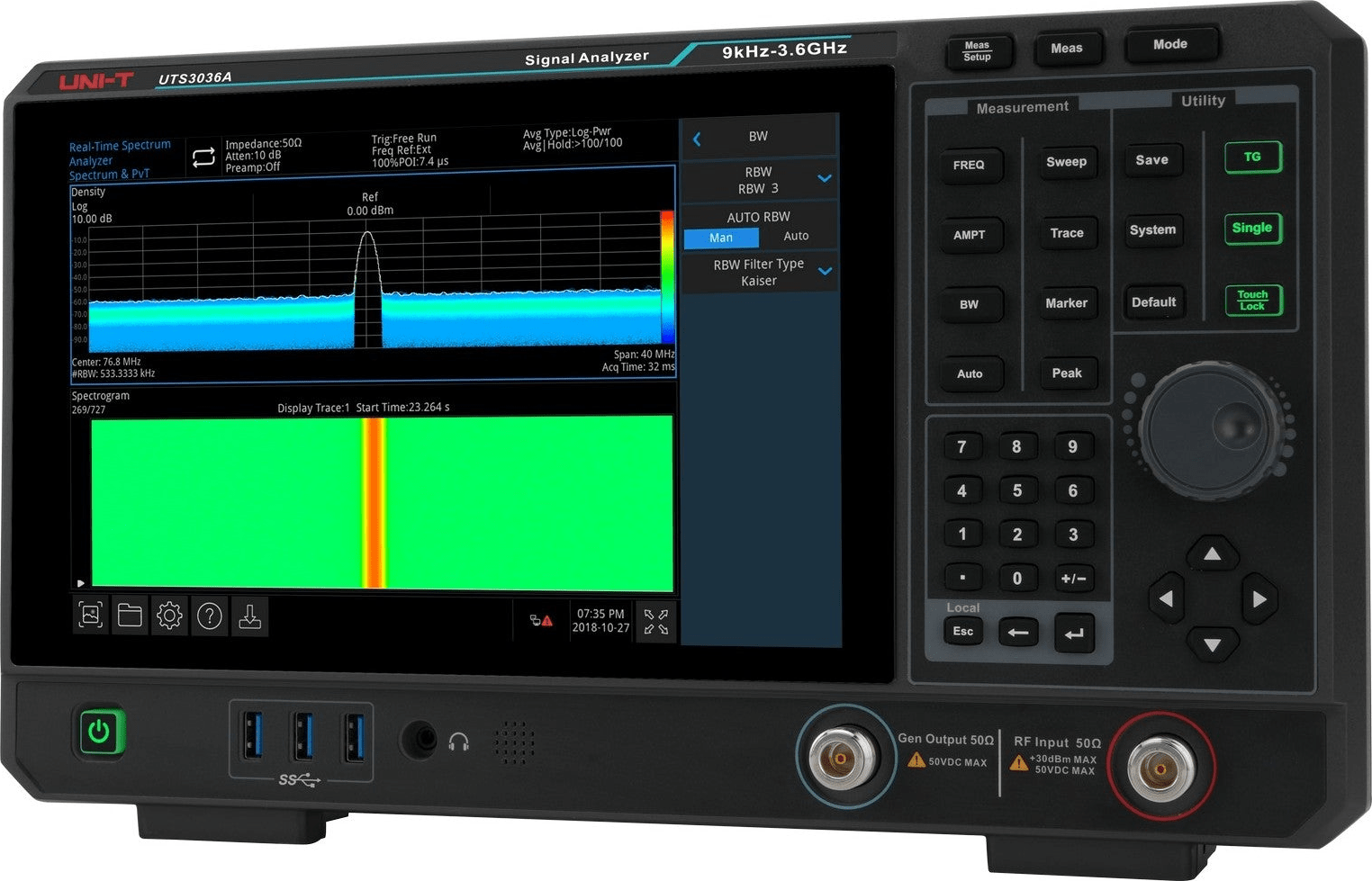Tap the headphone jack socket
The width and height of the screenshot is (1372, 881).
click(x=420, y=740)
